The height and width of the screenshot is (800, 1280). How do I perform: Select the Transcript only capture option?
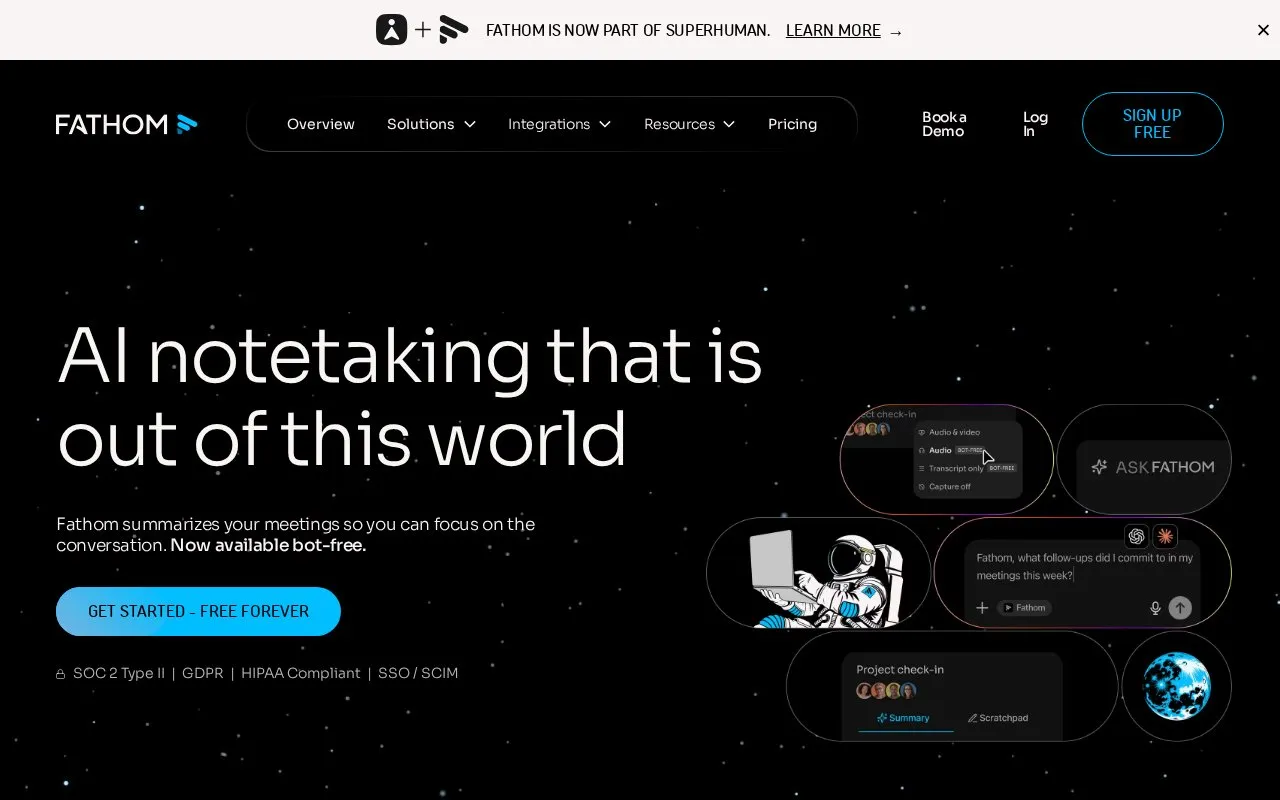click(967, 468)
